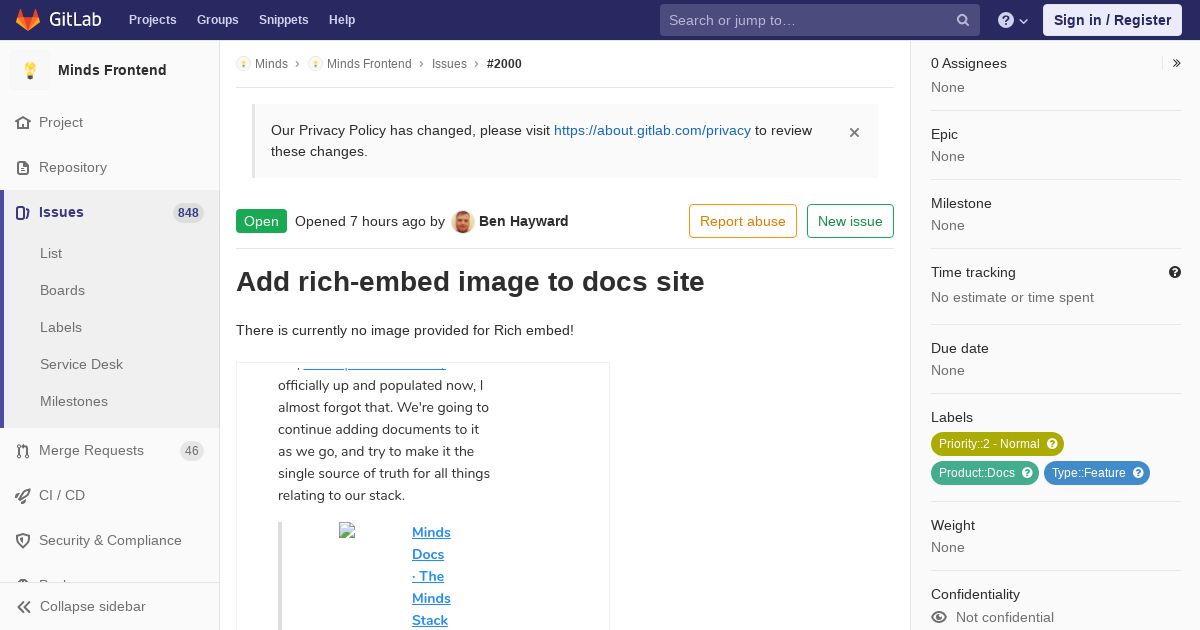Click Ben Hayward's avatar
Screen dimensions: 1200x630
pyautogui.click(x=462, y=222)
